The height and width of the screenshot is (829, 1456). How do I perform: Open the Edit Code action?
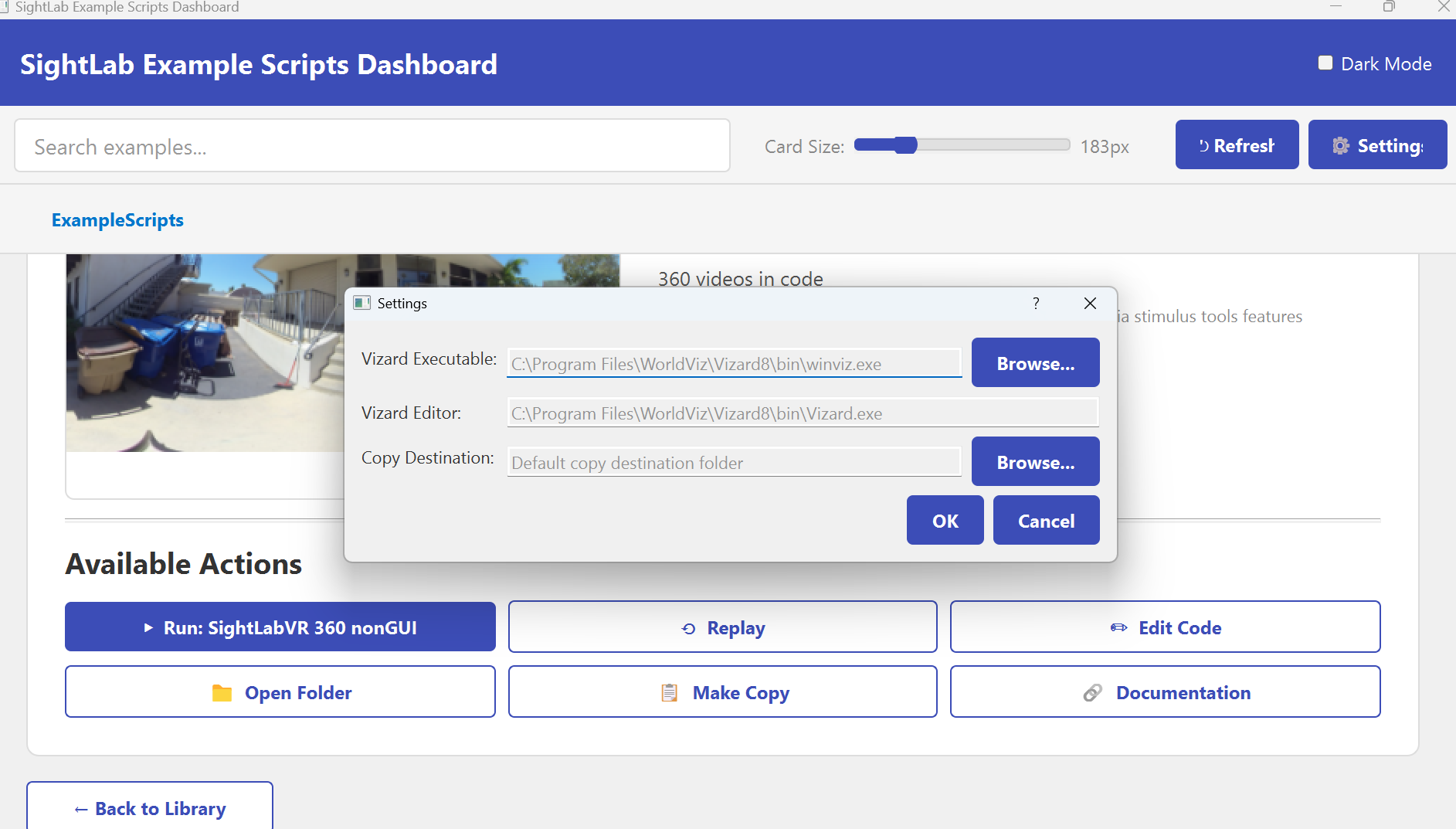[x=1165, y=627]
